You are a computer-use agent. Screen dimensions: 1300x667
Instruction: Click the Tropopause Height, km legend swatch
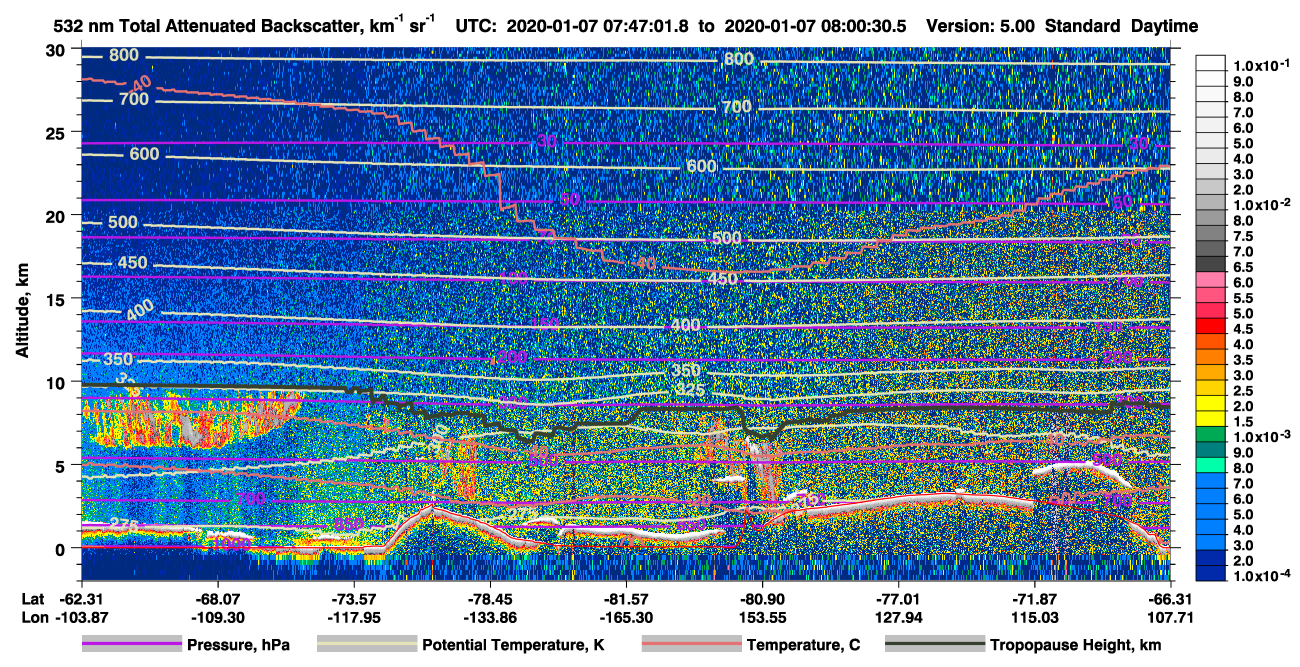935,645
